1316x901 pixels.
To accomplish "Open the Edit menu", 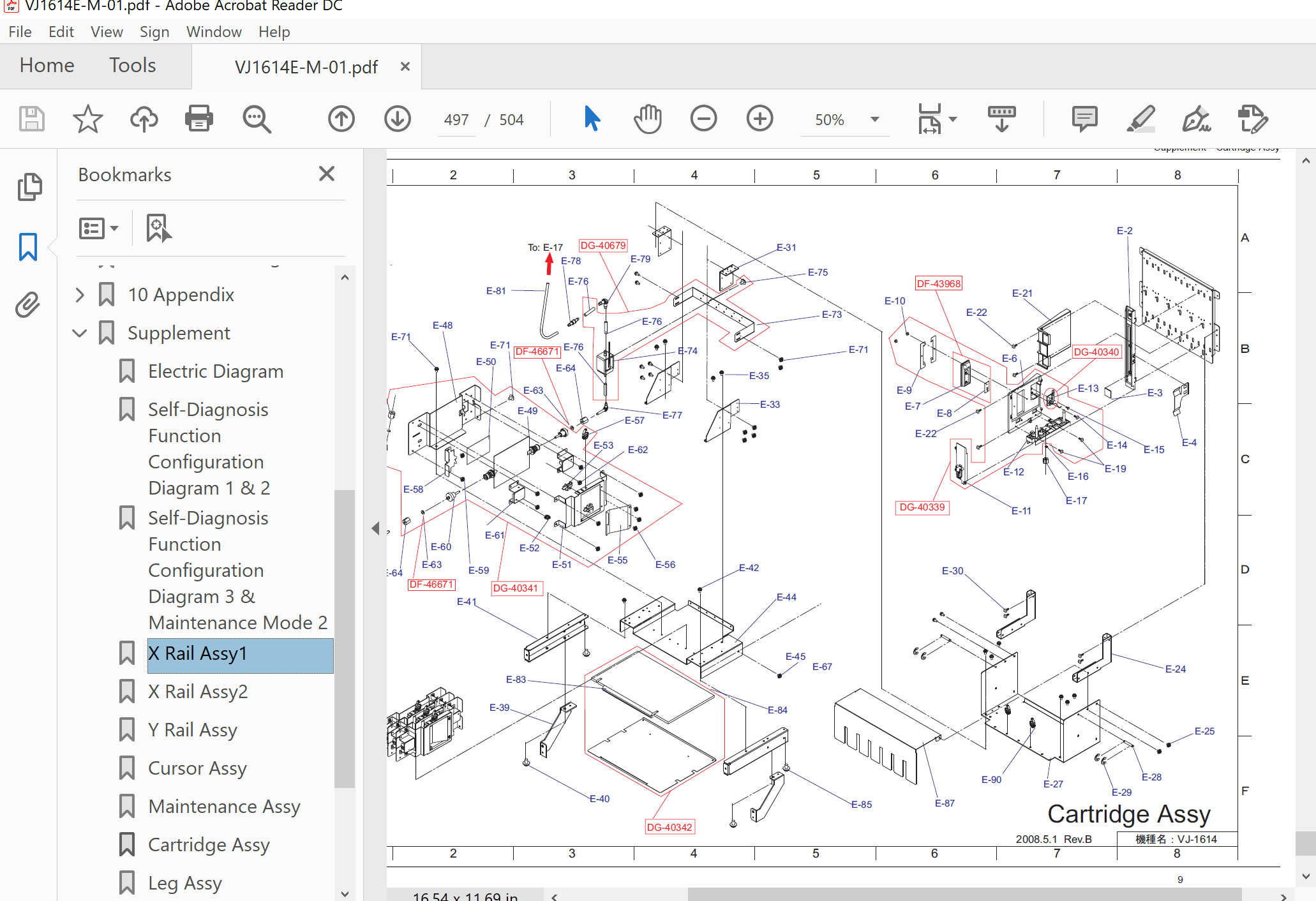I will pyautogui.click(x=61, y=32).
